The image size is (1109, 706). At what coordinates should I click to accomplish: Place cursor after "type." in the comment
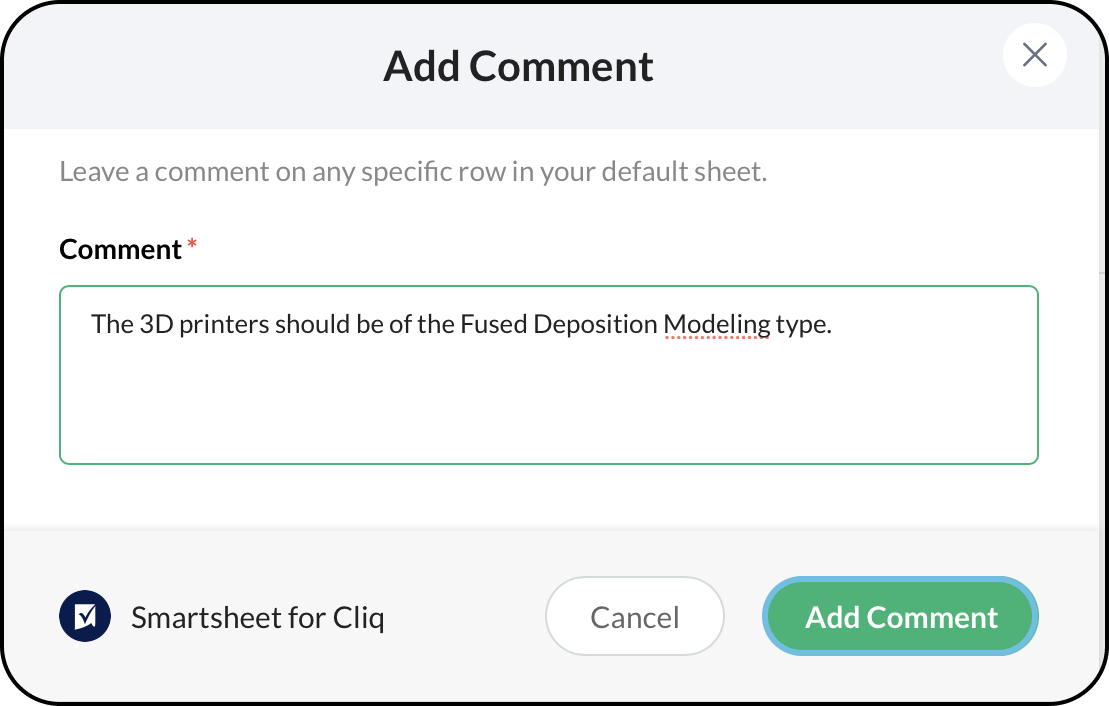point(834,325)
